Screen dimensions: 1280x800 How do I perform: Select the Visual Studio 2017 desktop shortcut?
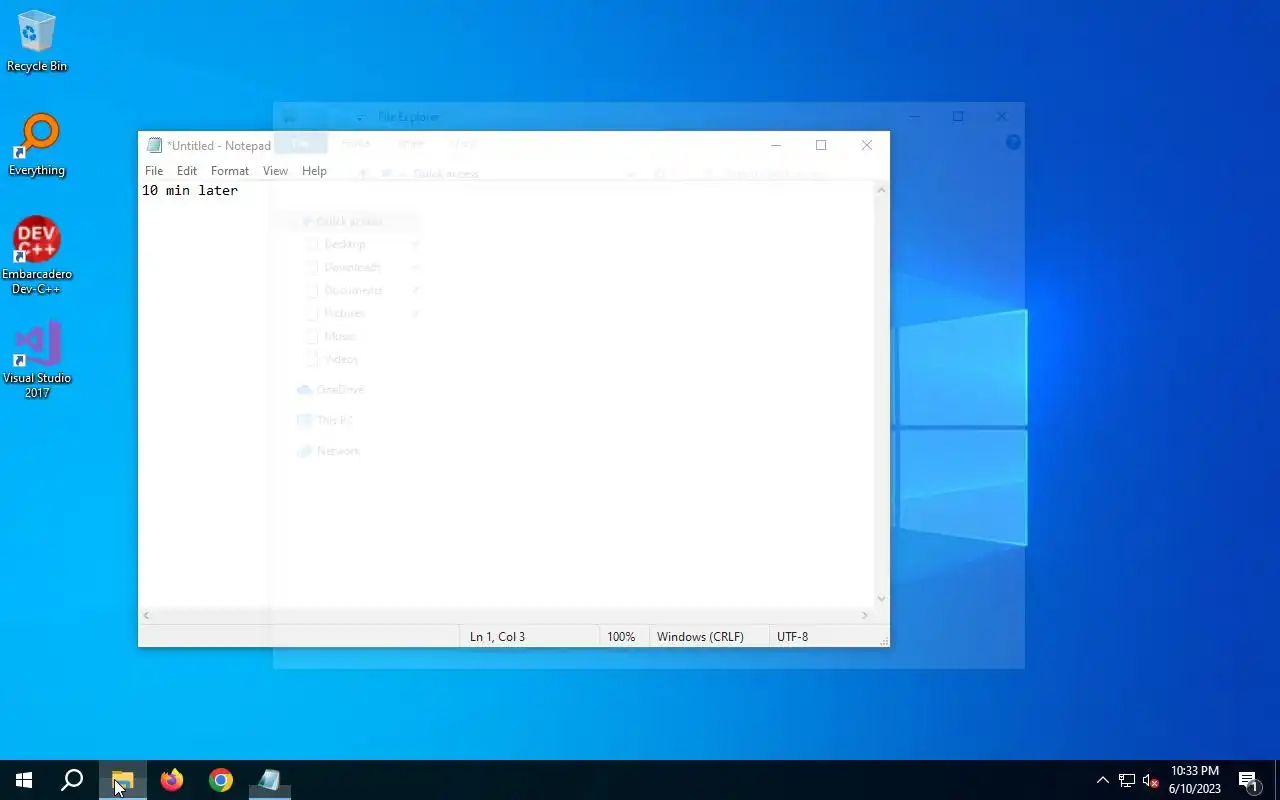(37, 360)
